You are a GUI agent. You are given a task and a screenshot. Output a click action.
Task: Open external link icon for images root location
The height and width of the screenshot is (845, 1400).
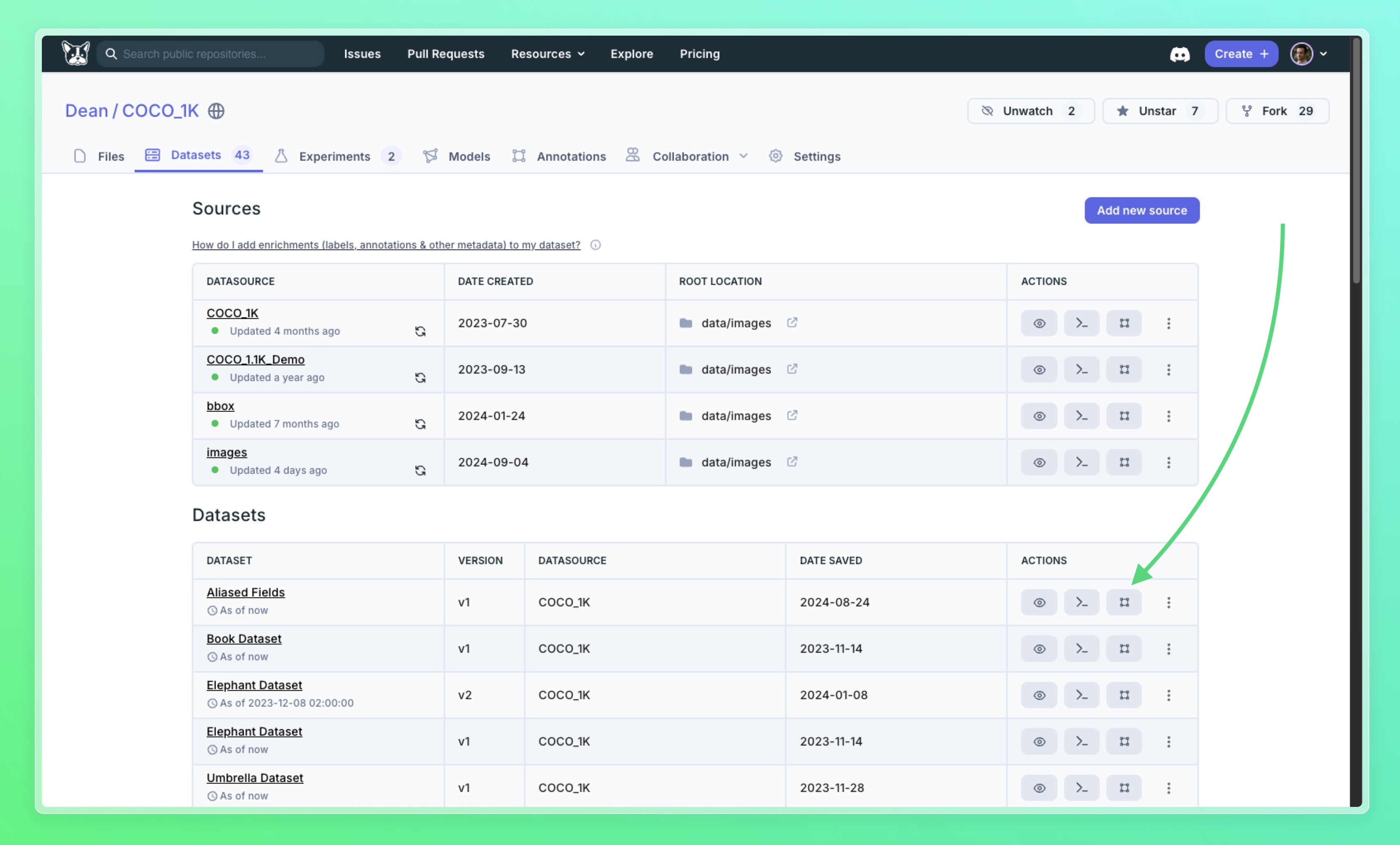point(792,461)
